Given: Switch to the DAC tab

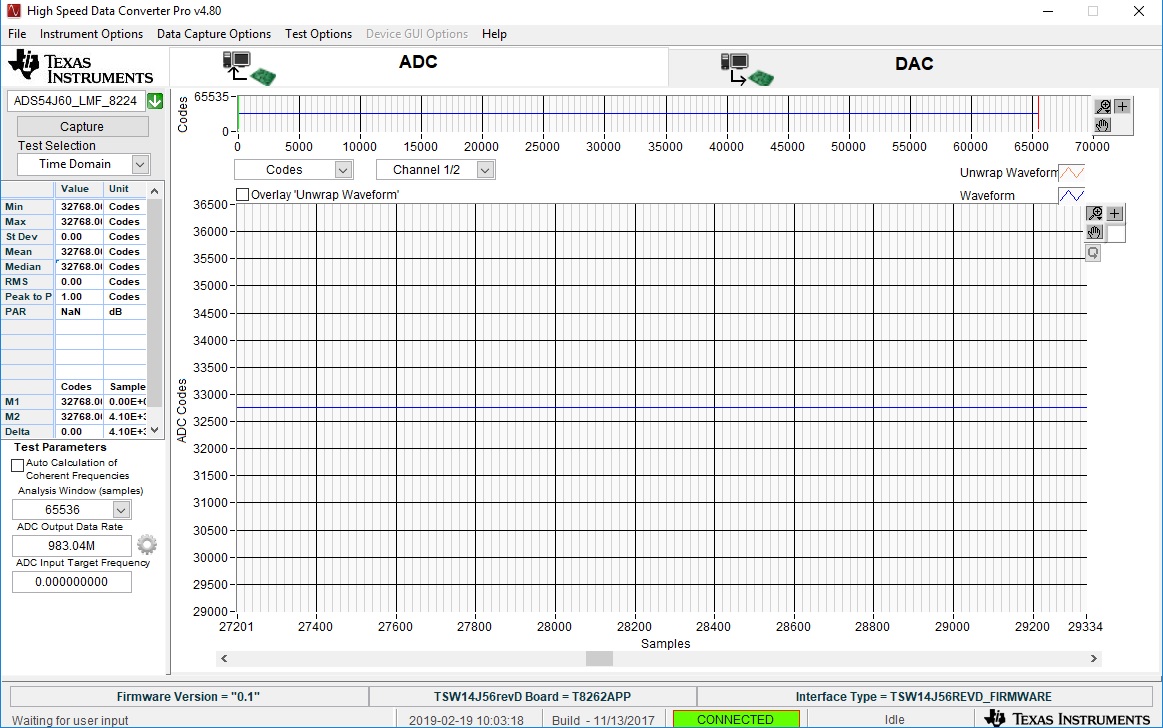Looking at the screenshot, I should [914, 64].
